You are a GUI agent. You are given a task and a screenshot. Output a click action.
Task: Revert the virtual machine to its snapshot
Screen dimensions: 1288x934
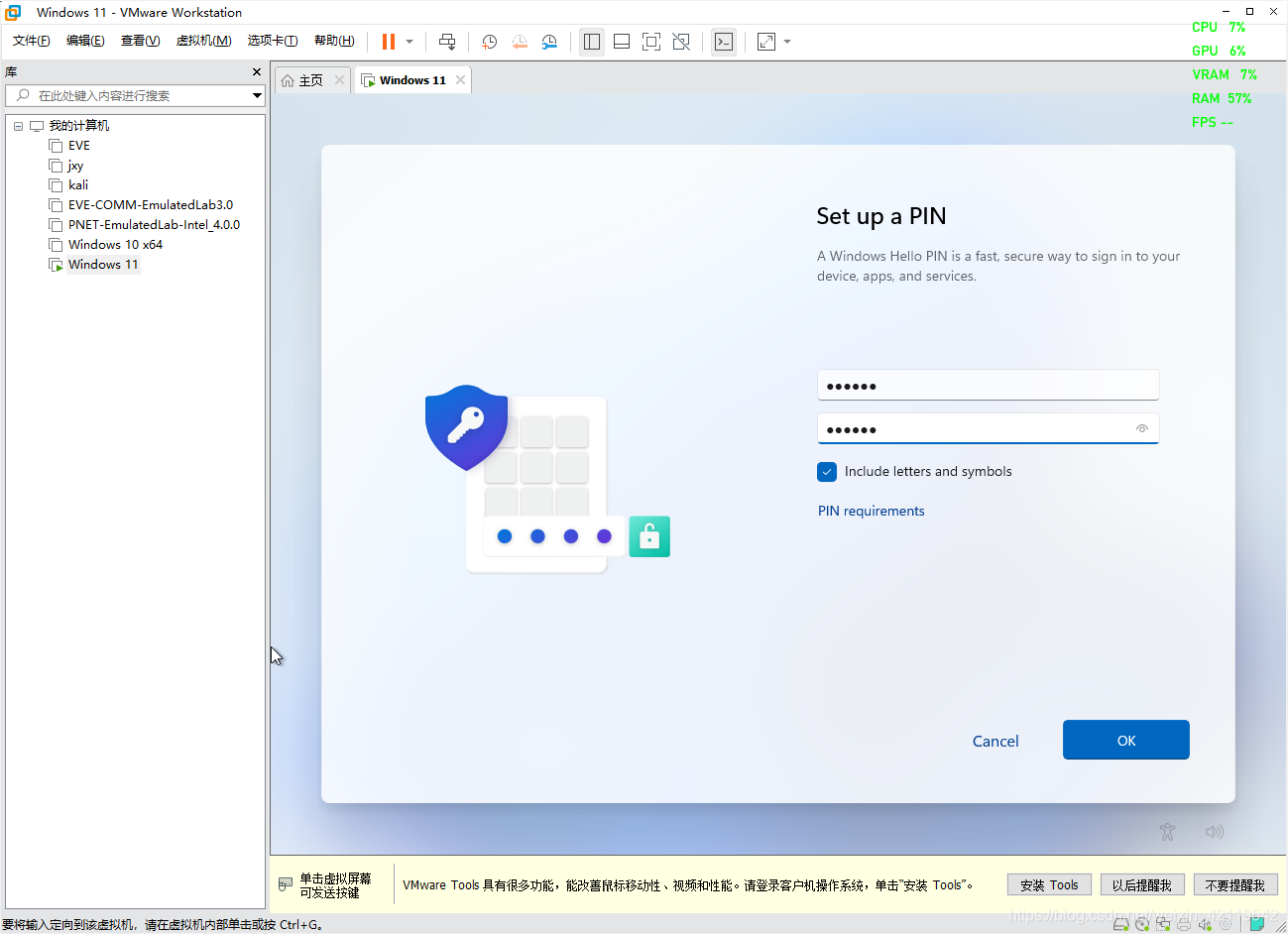pos(520,42)
